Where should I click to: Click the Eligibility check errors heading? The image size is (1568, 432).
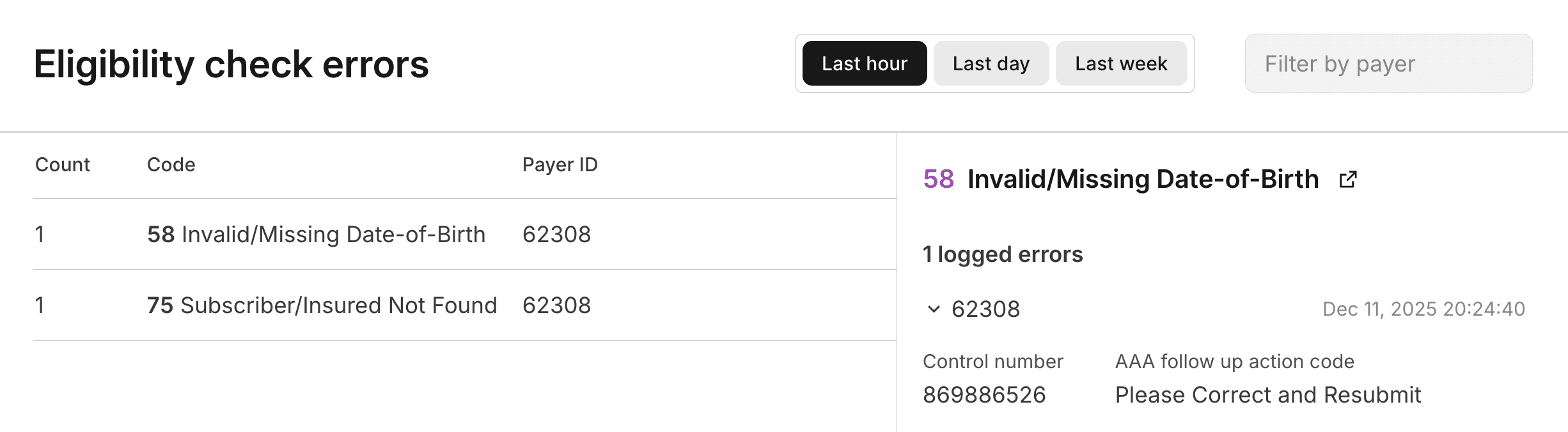231,65
